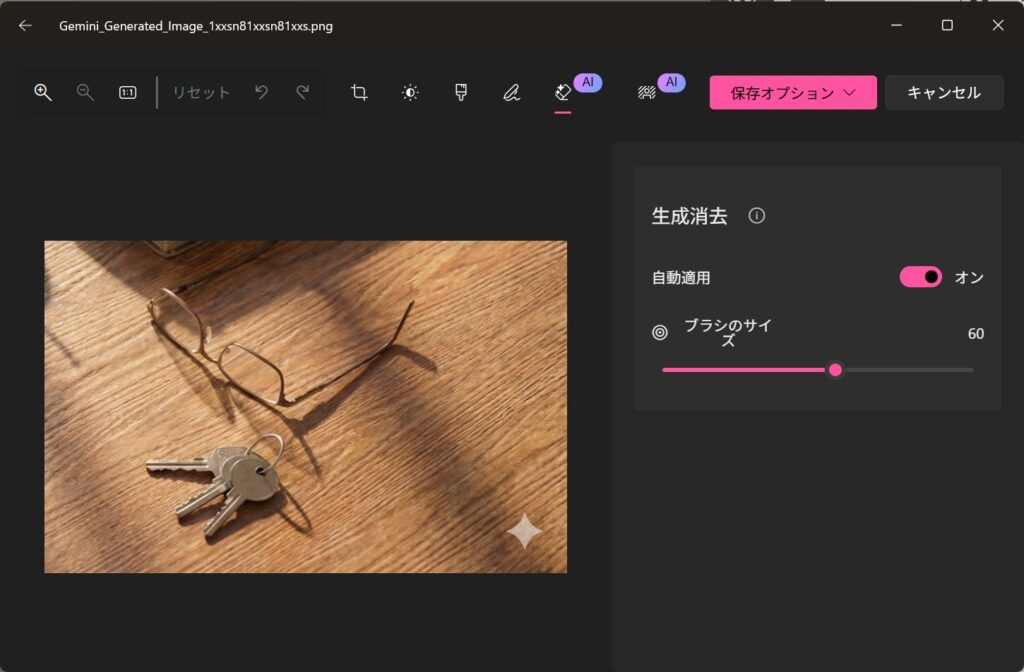
Task: Select the markup pen tool
Action: click(x=512, y=92)
